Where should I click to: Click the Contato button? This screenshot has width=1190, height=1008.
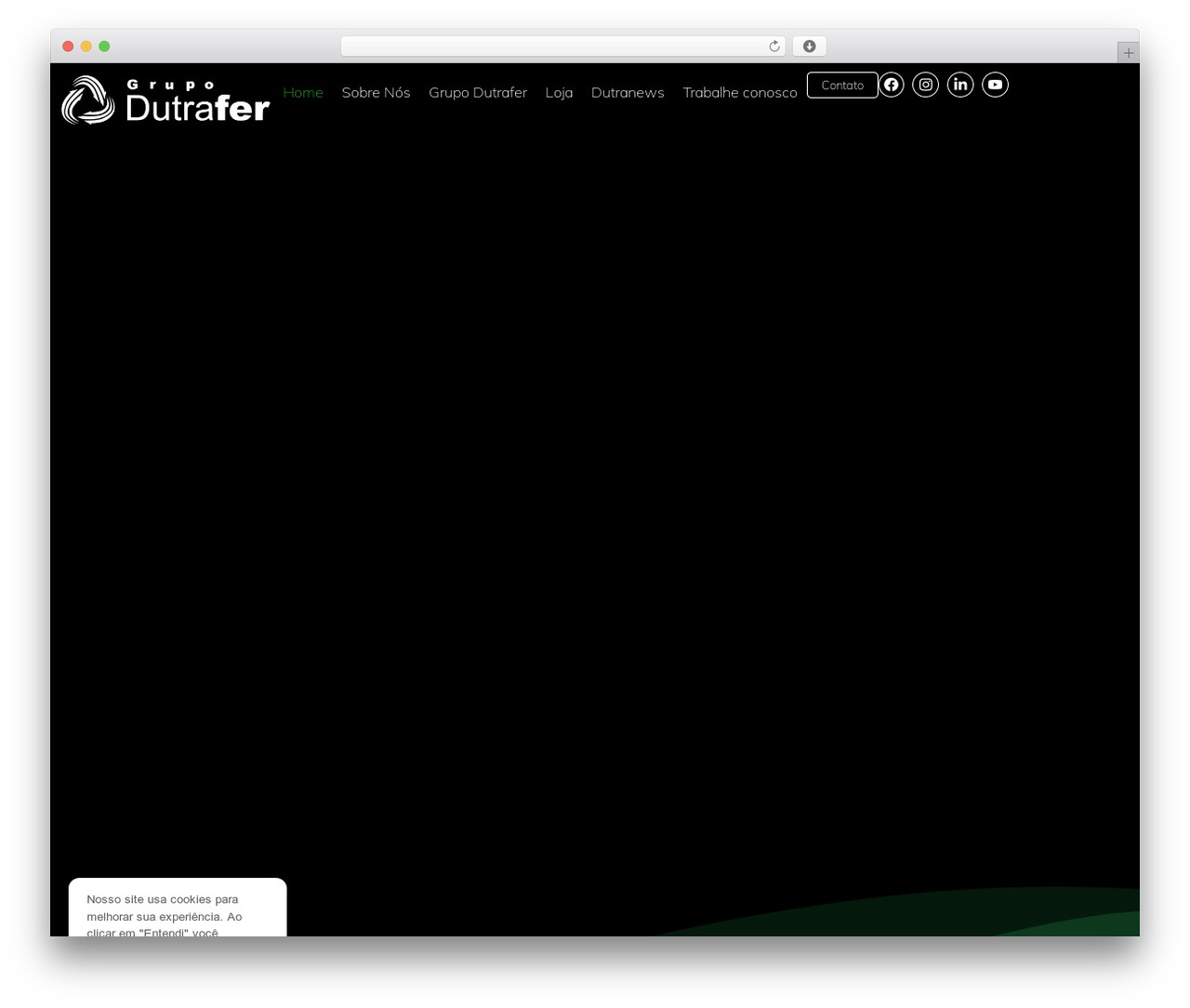pyautogui.click(x=842, y=85)
